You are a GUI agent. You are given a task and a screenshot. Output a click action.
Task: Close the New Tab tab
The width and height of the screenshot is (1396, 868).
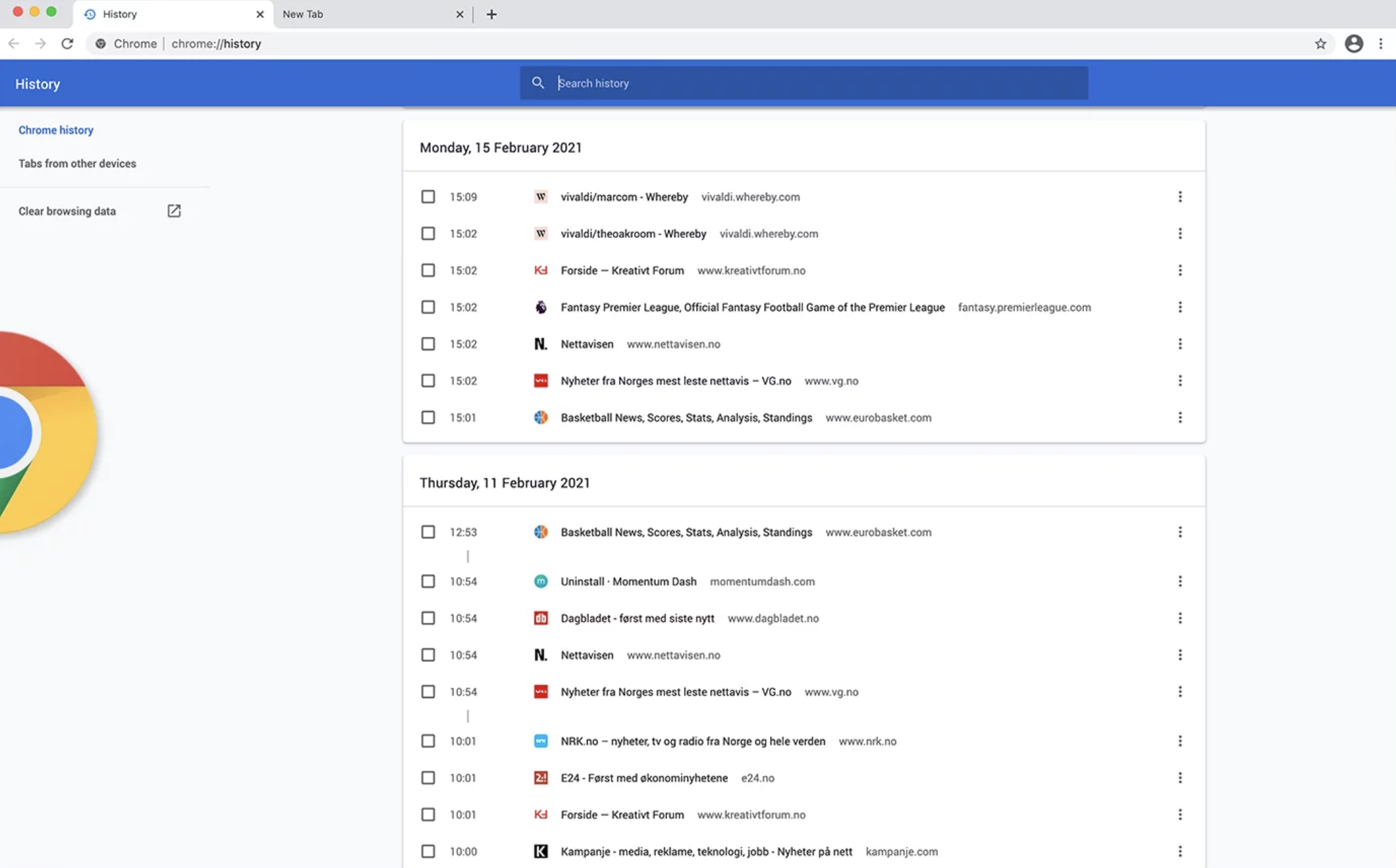click(459, 14)
